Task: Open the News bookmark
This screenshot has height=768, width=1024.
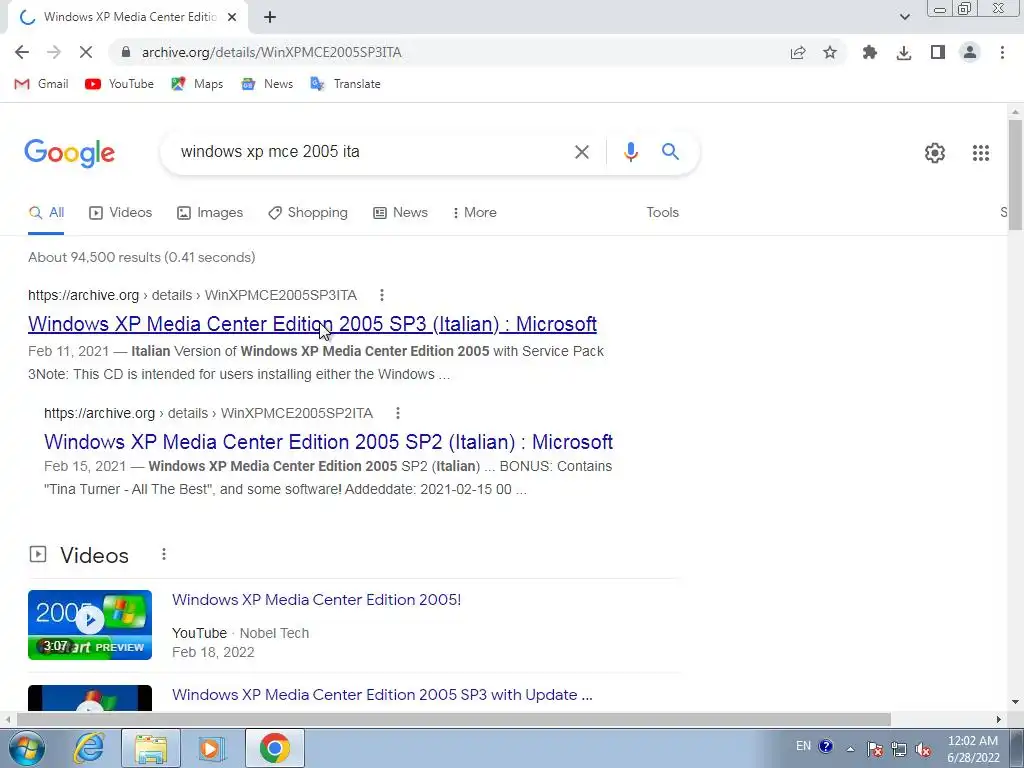Action: point(267,84)
